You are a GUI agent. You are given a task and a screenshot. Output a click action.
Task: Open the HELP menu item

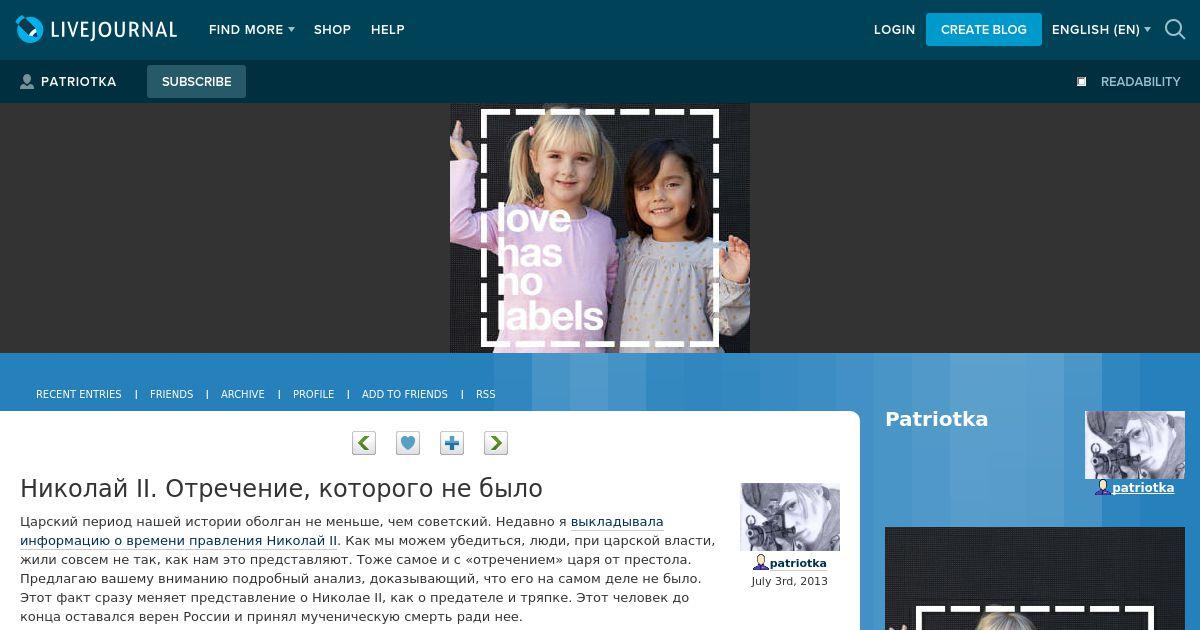(x=388, y=30)
